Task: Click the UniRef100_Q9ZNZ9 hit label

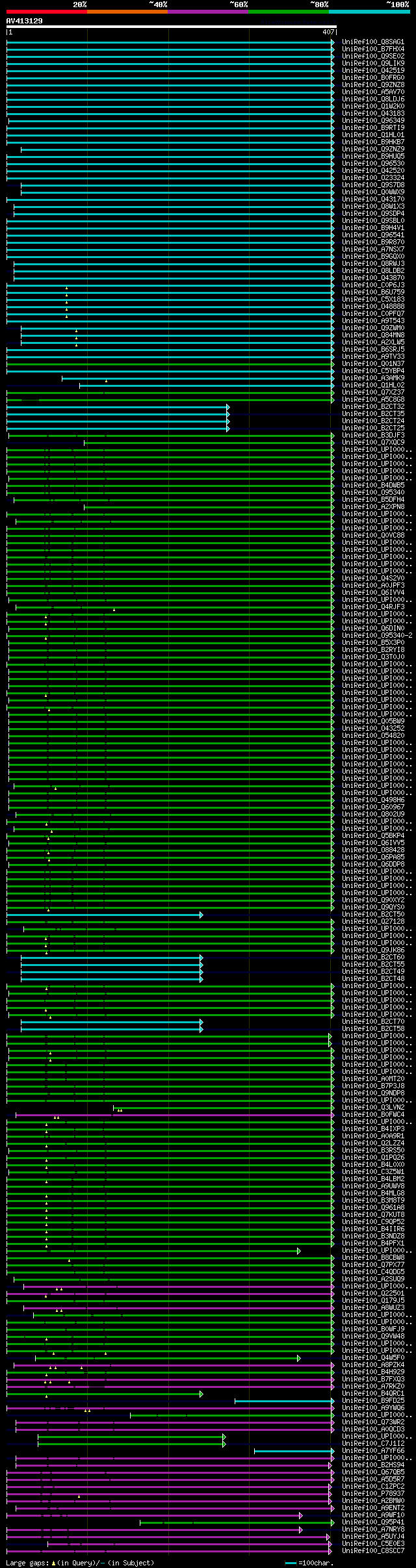Action: [x=373, y=150]
